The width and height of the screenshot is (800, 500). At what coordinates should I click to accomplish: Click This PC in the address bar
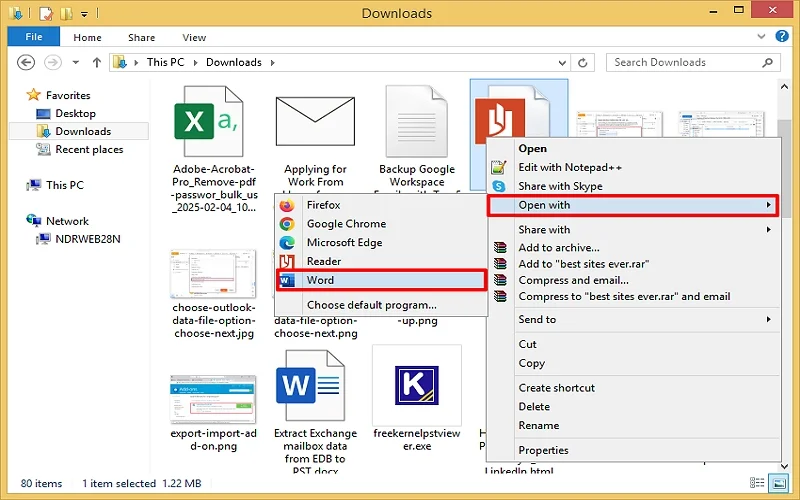coord(165,62)
